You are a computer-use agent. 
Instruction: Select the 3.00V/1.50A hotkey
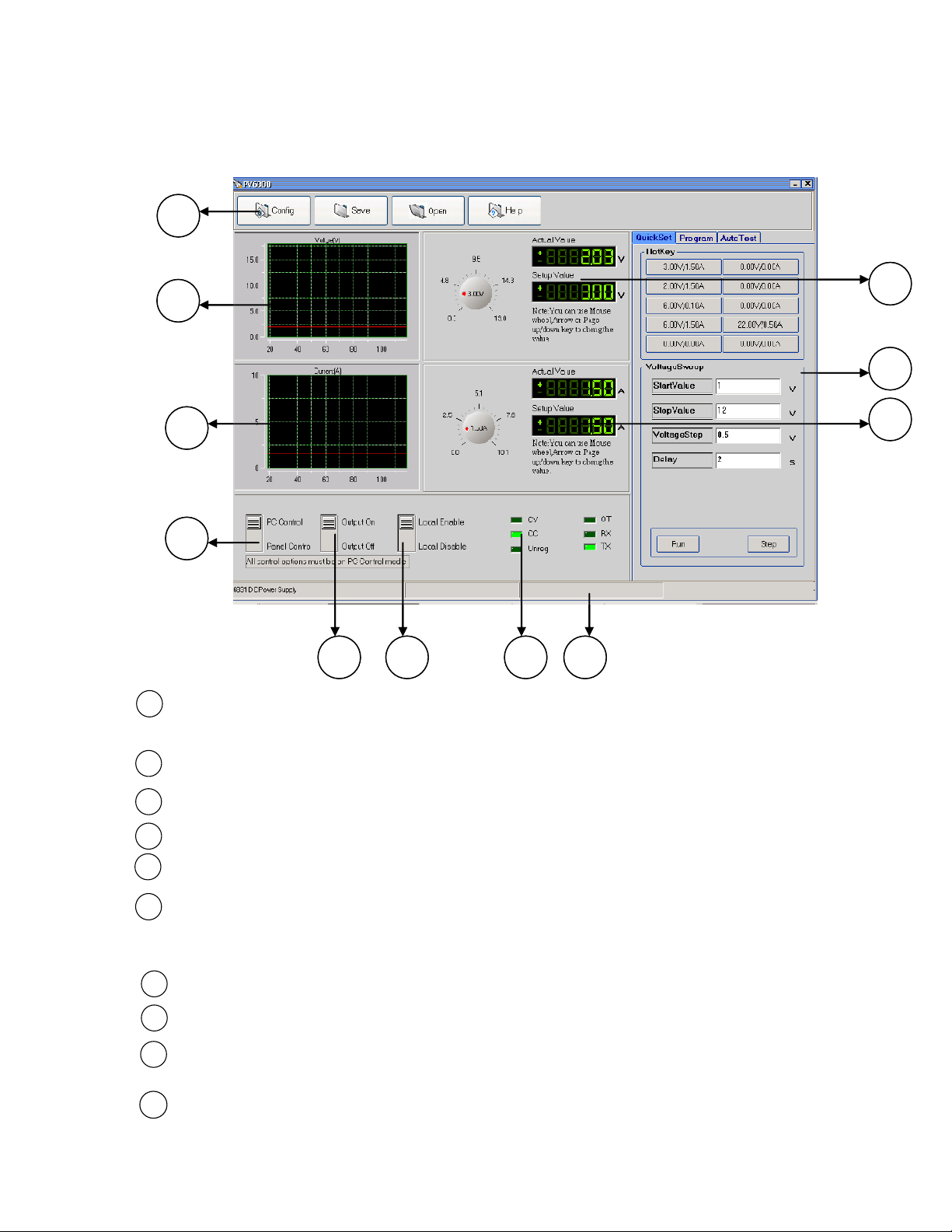(684, 267)
